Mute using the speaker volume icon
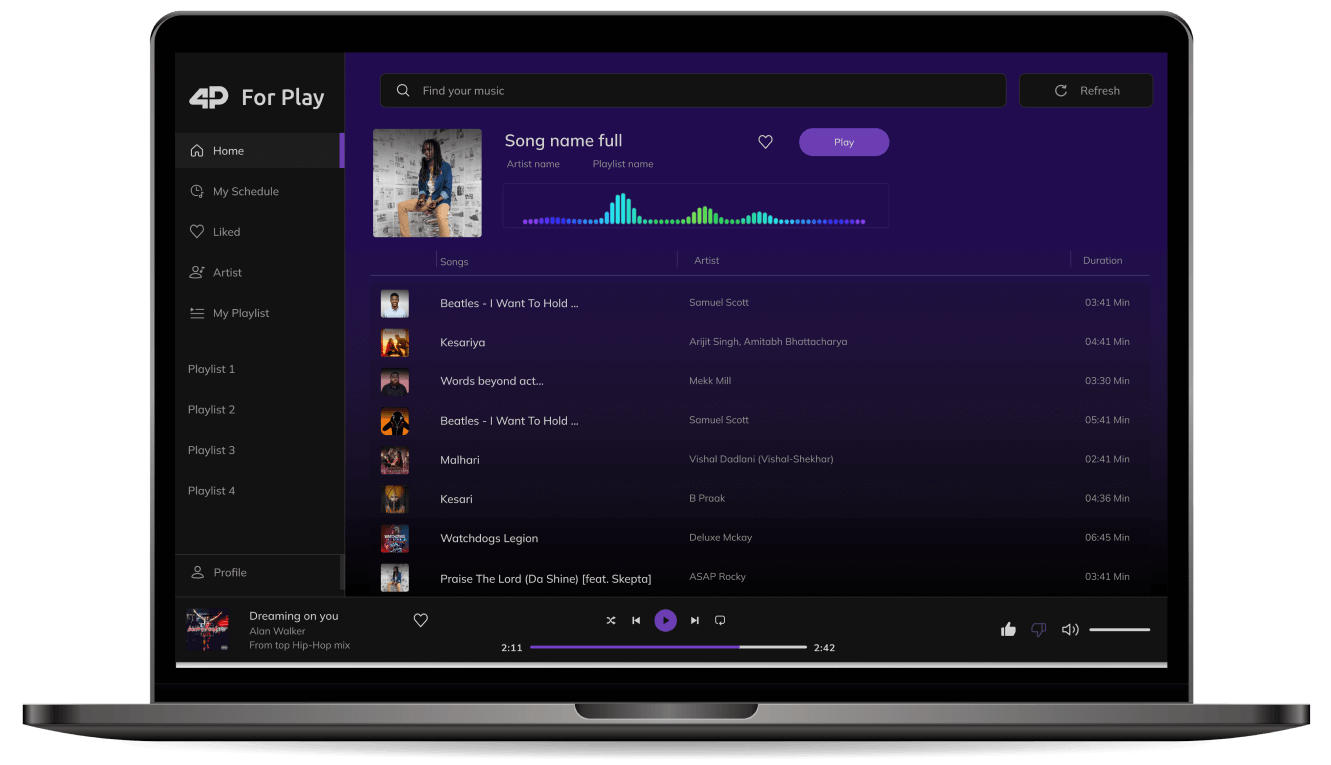Screen dimensions: 1331x765 coord(1070,629)
